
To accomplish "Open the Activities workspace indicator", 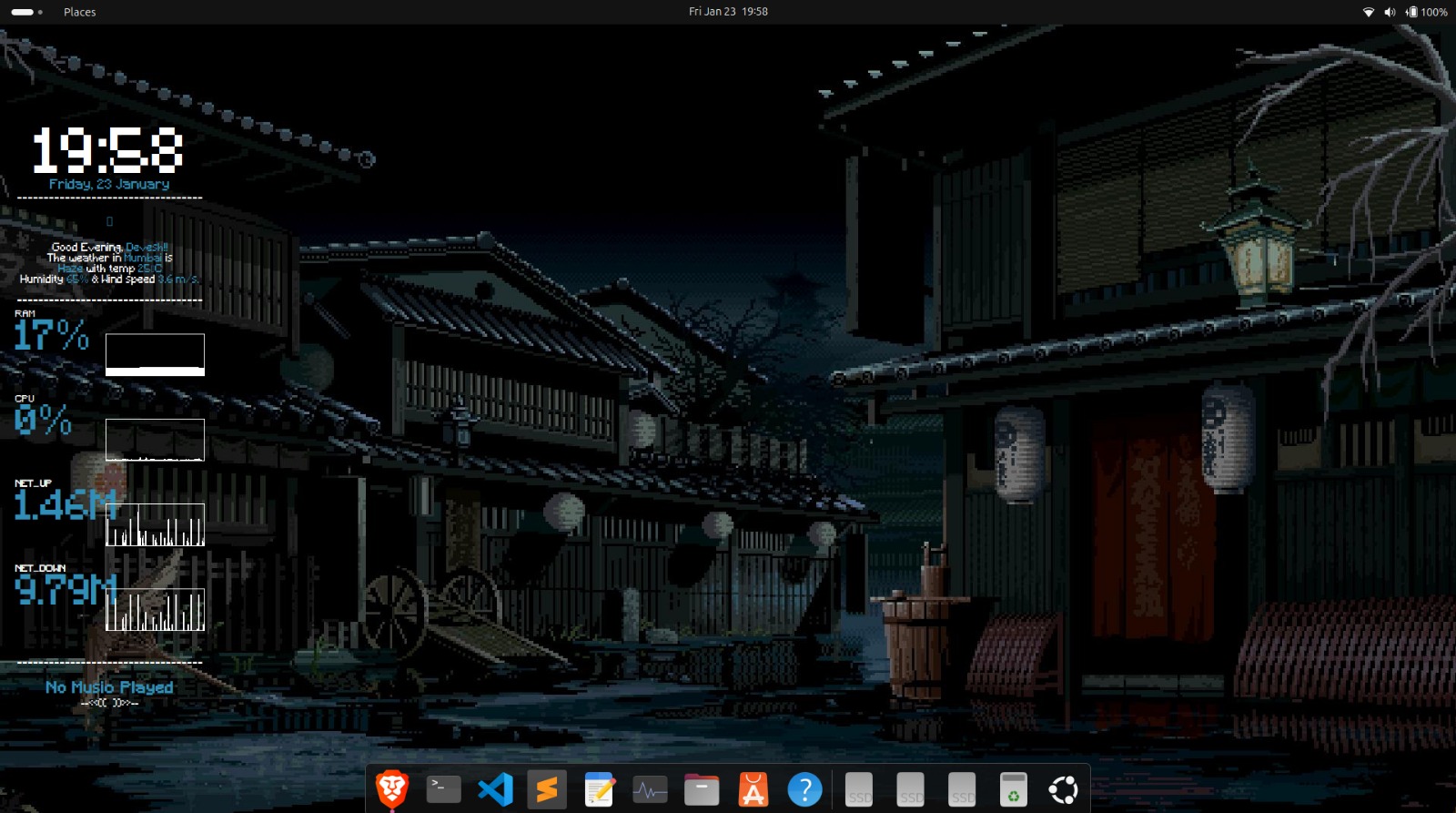I will pos(26,12).
